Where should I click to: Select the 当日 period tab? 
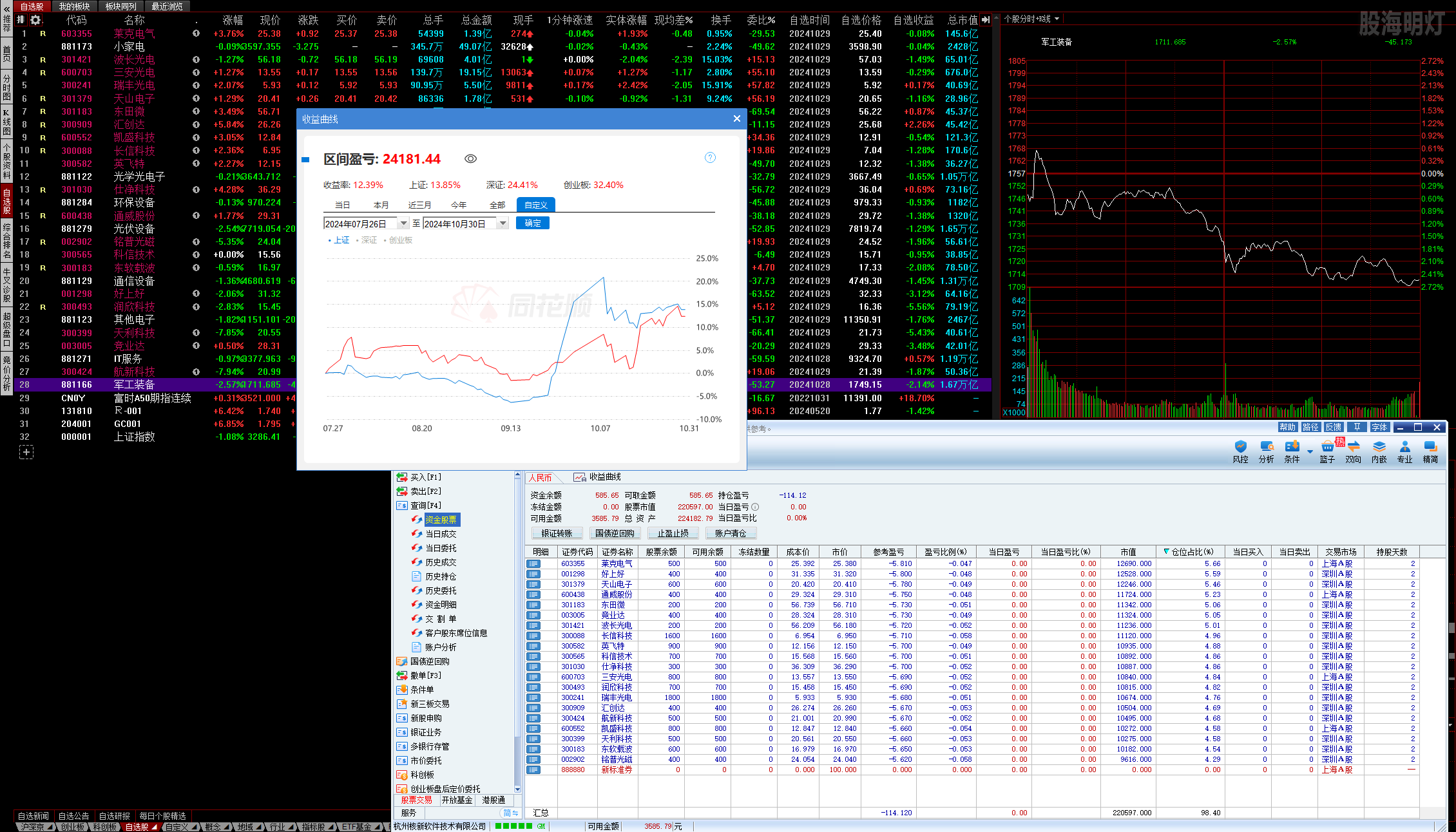[x=342, y=205]
